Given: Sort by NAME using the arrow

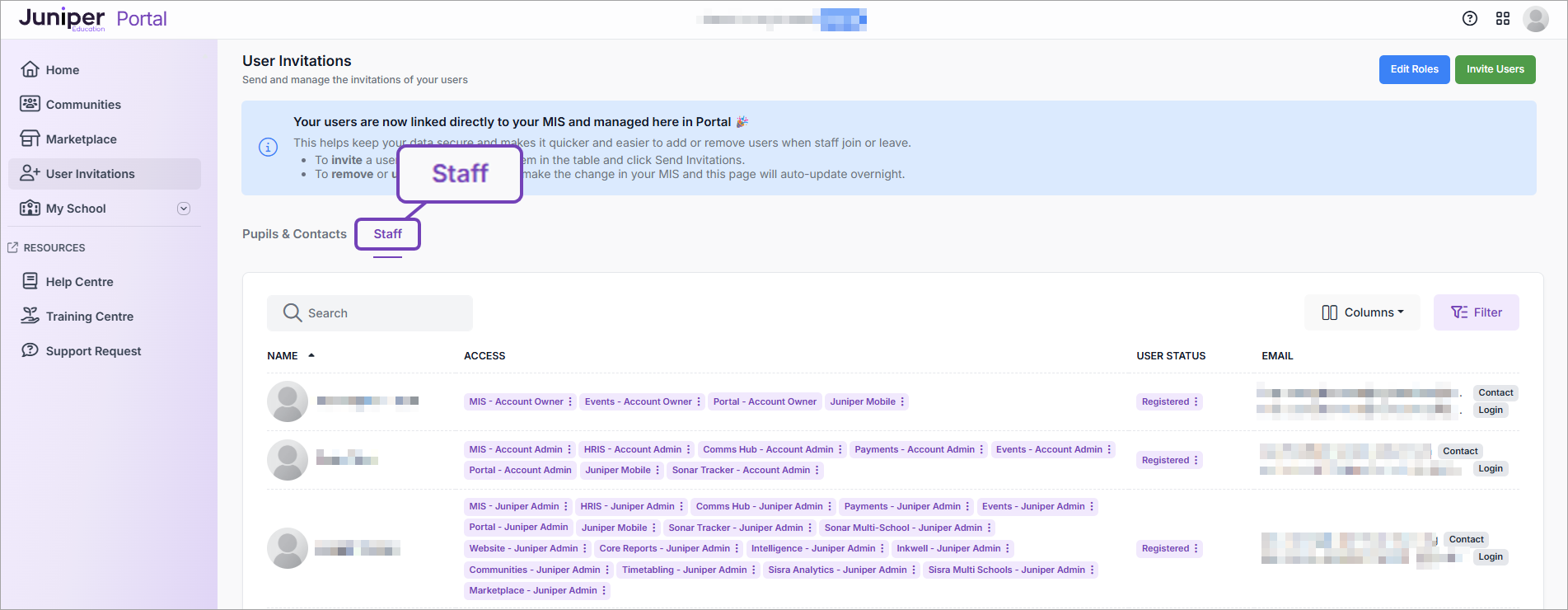Looking at the screenshot, I should 311,355.
